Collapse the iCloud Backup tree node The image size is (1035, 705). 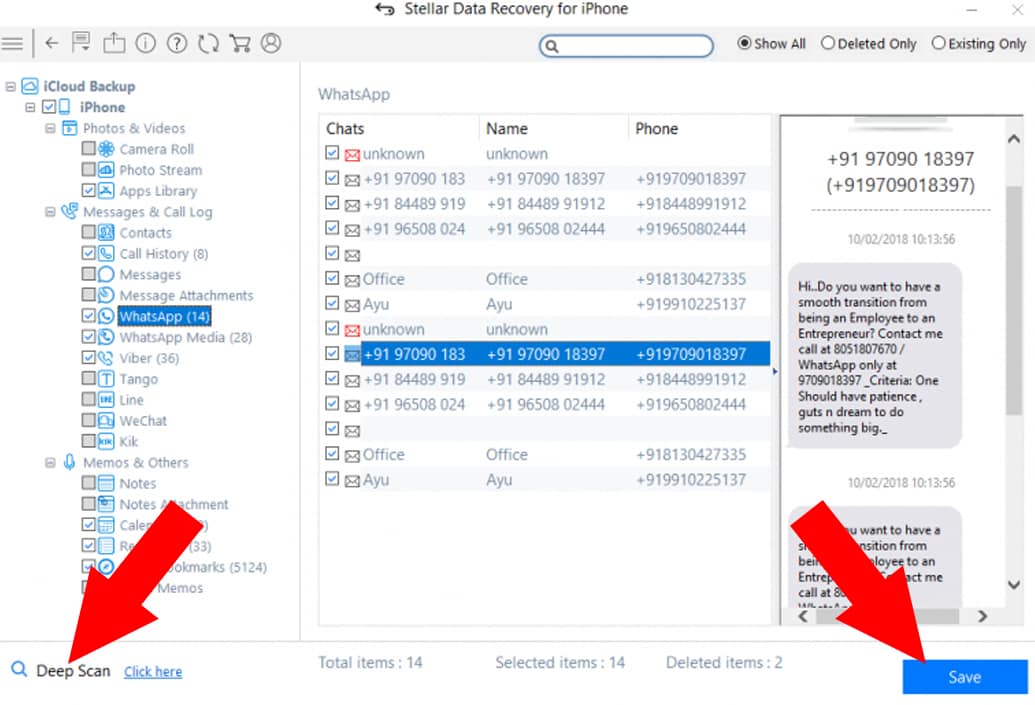click(x=10, y=87)
